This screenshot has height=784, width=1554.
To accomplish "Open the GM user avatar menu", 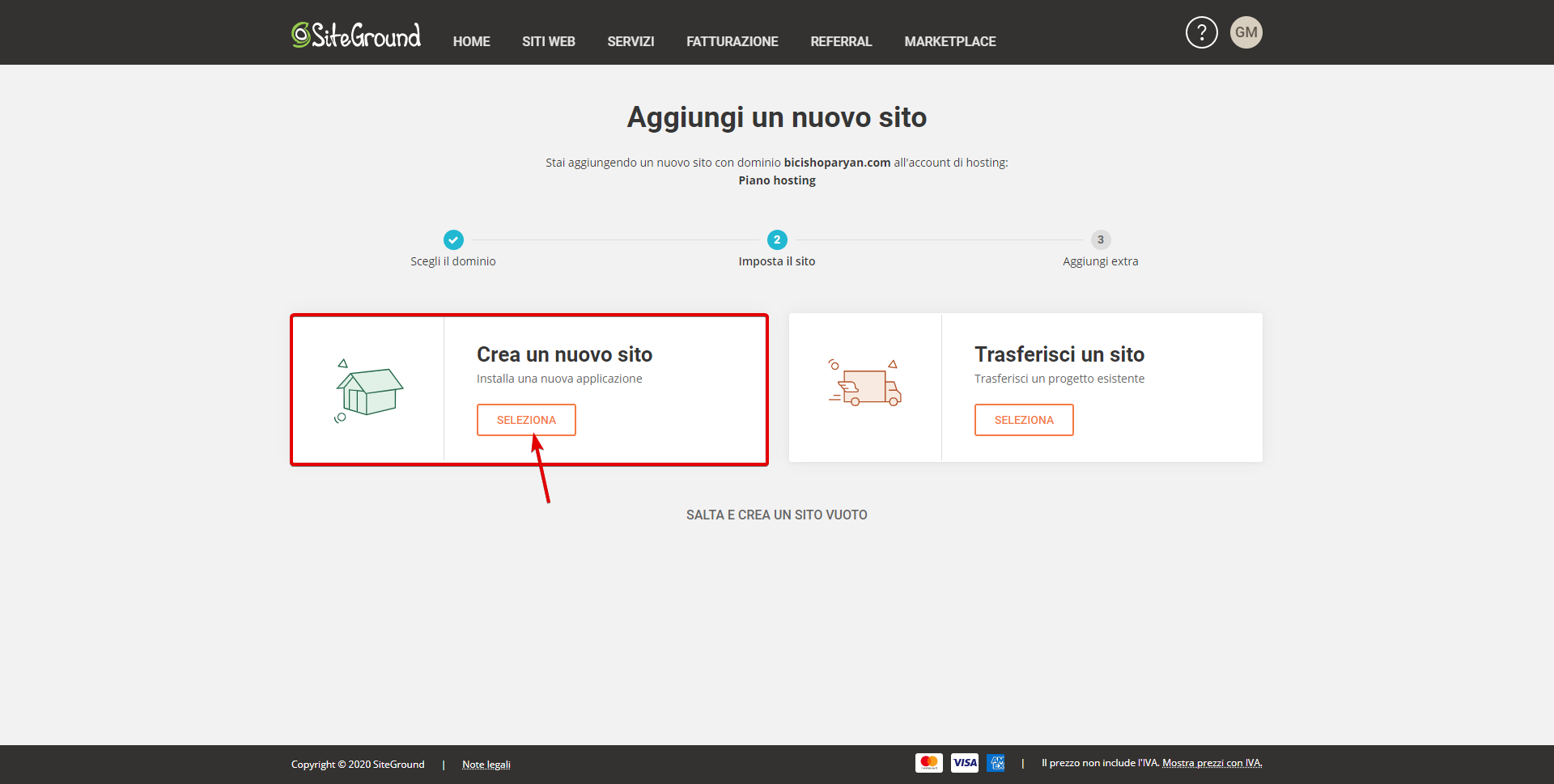I will tap(1246, 32).
